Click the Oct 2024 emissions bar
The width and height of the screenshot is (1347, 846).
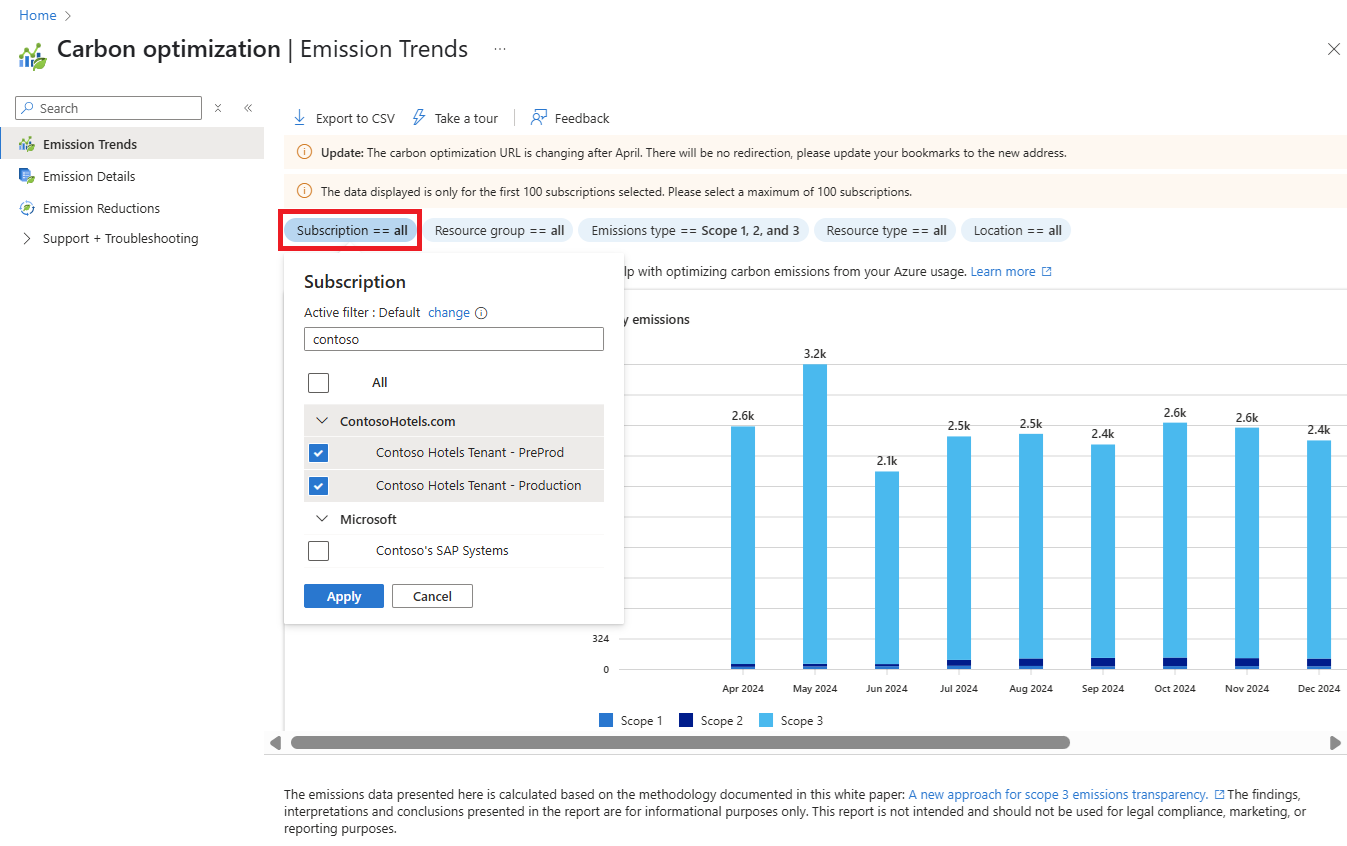pos(1175,546)
